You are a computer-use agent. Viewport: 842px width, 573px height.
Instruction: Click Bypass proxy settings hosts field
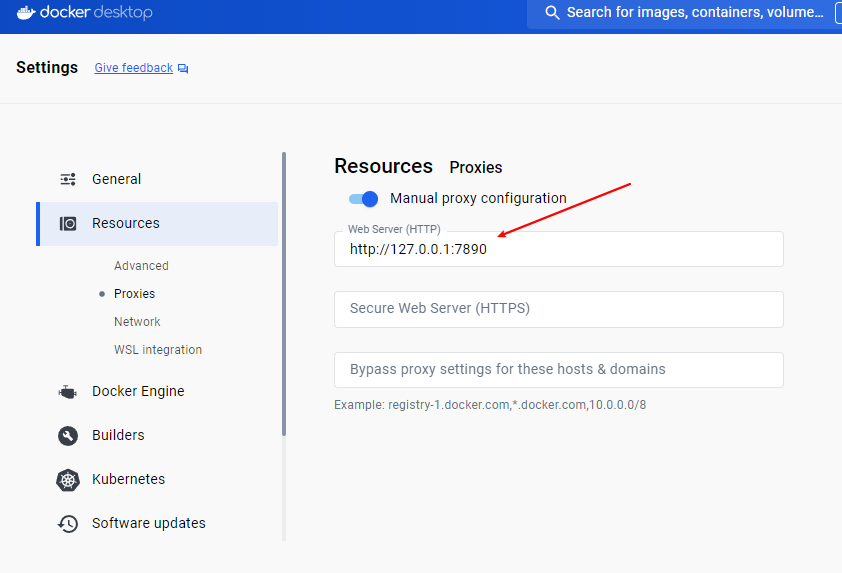pyautogui.click(x=558, y=370)
